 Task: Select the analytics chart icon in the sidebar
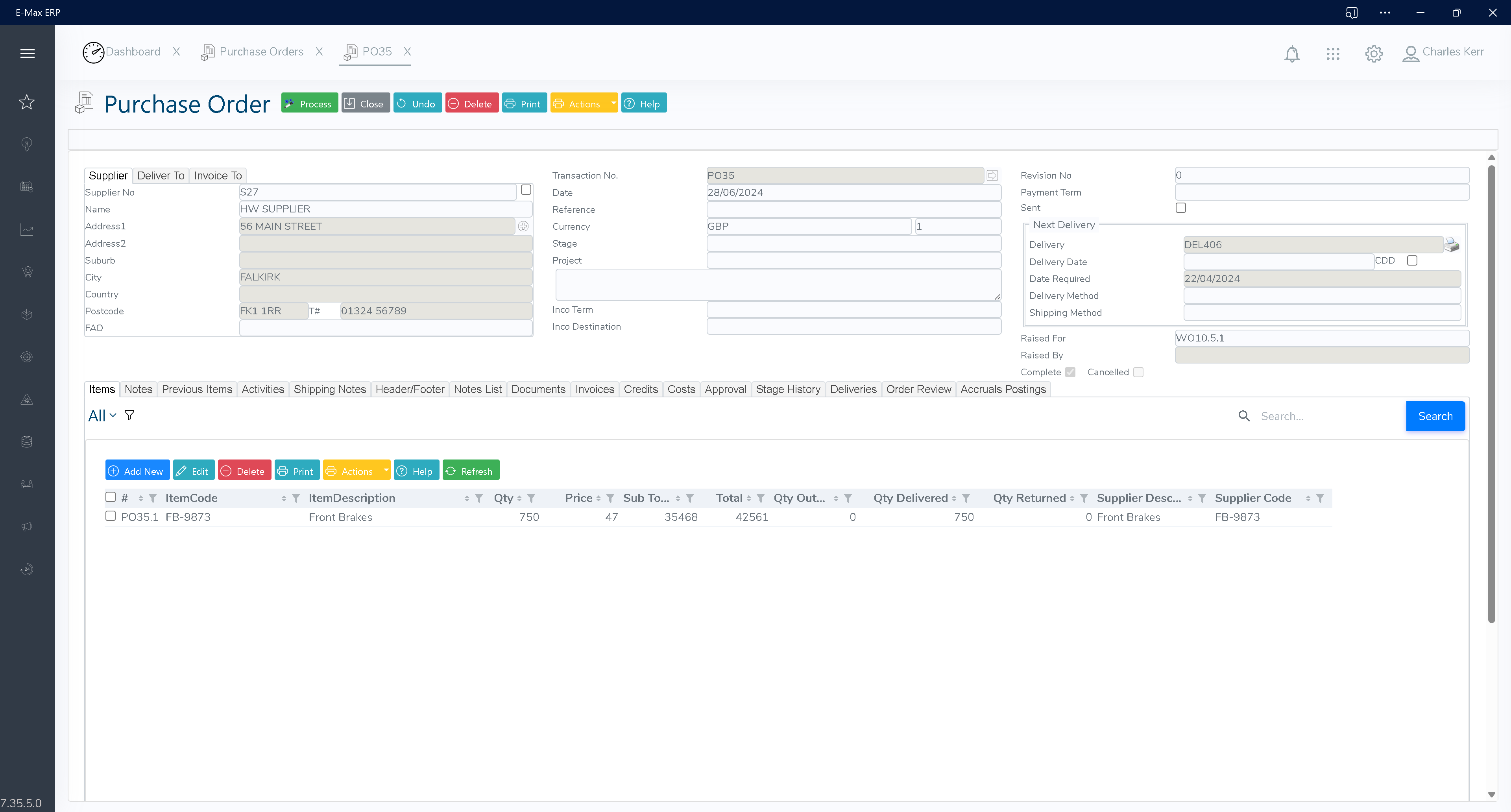pyautogui.click(x=26, y=229)
